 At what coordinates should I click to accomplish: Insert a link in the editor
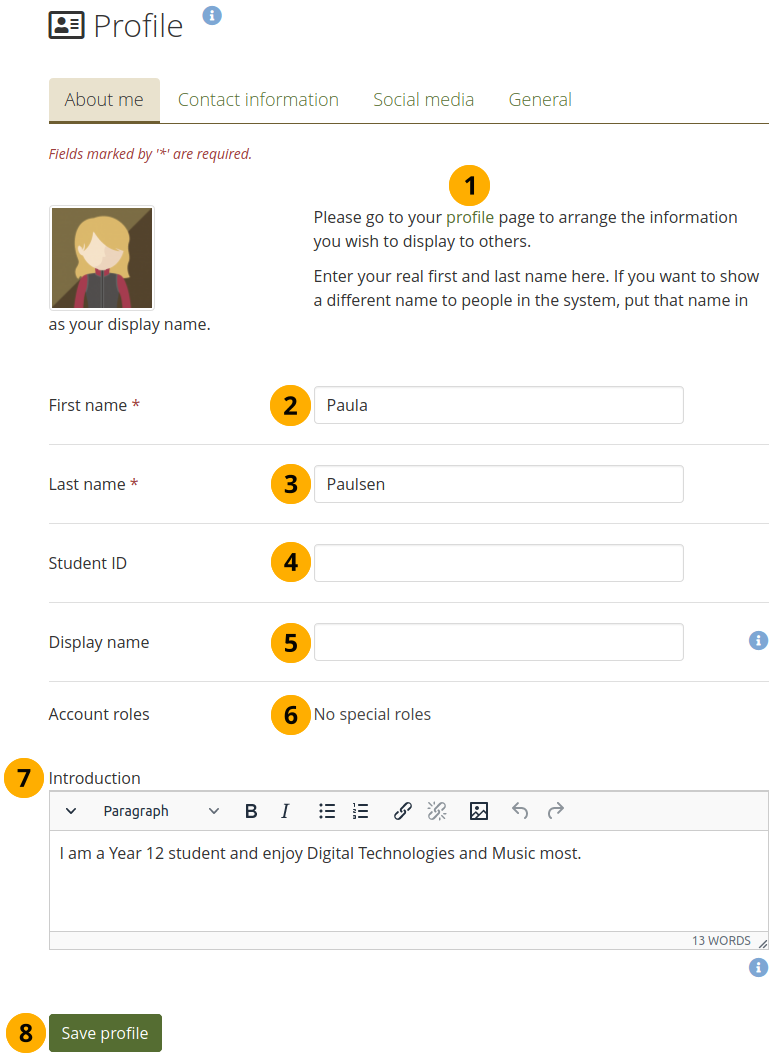(x=403, y=811)
